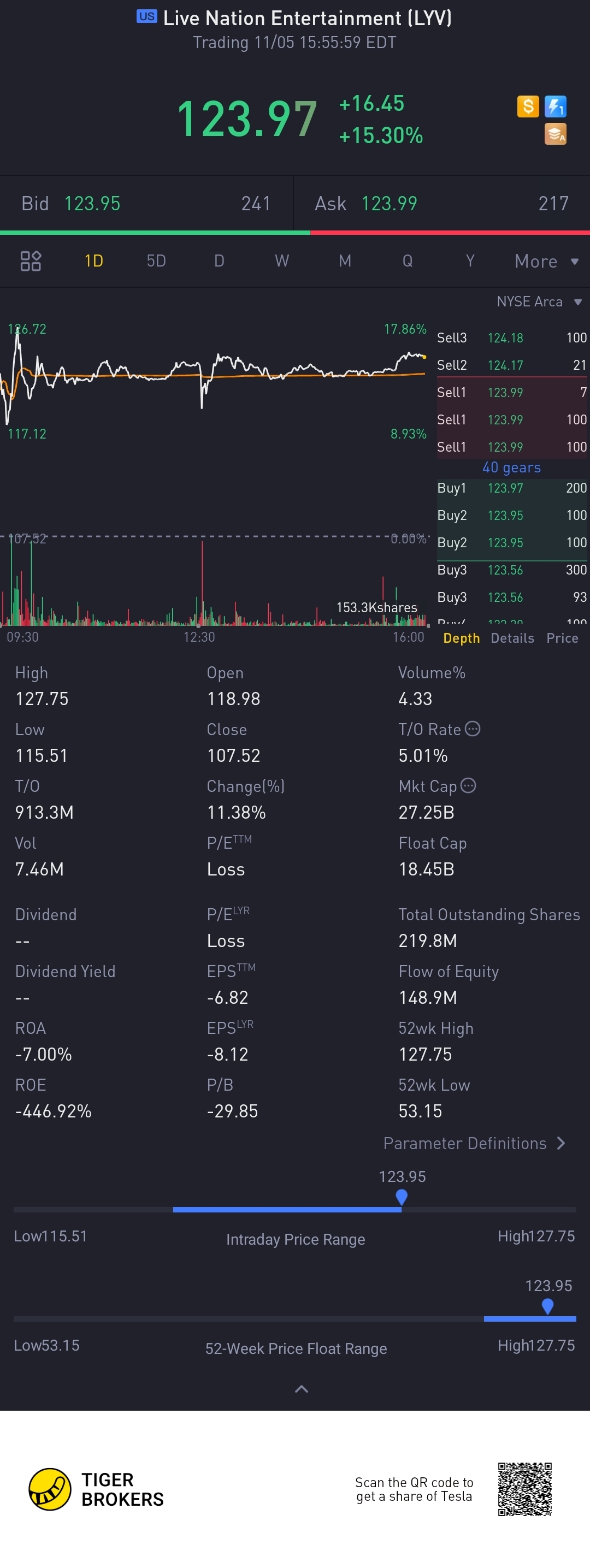Scan the Tesla share QR code

pos(525,1489)
